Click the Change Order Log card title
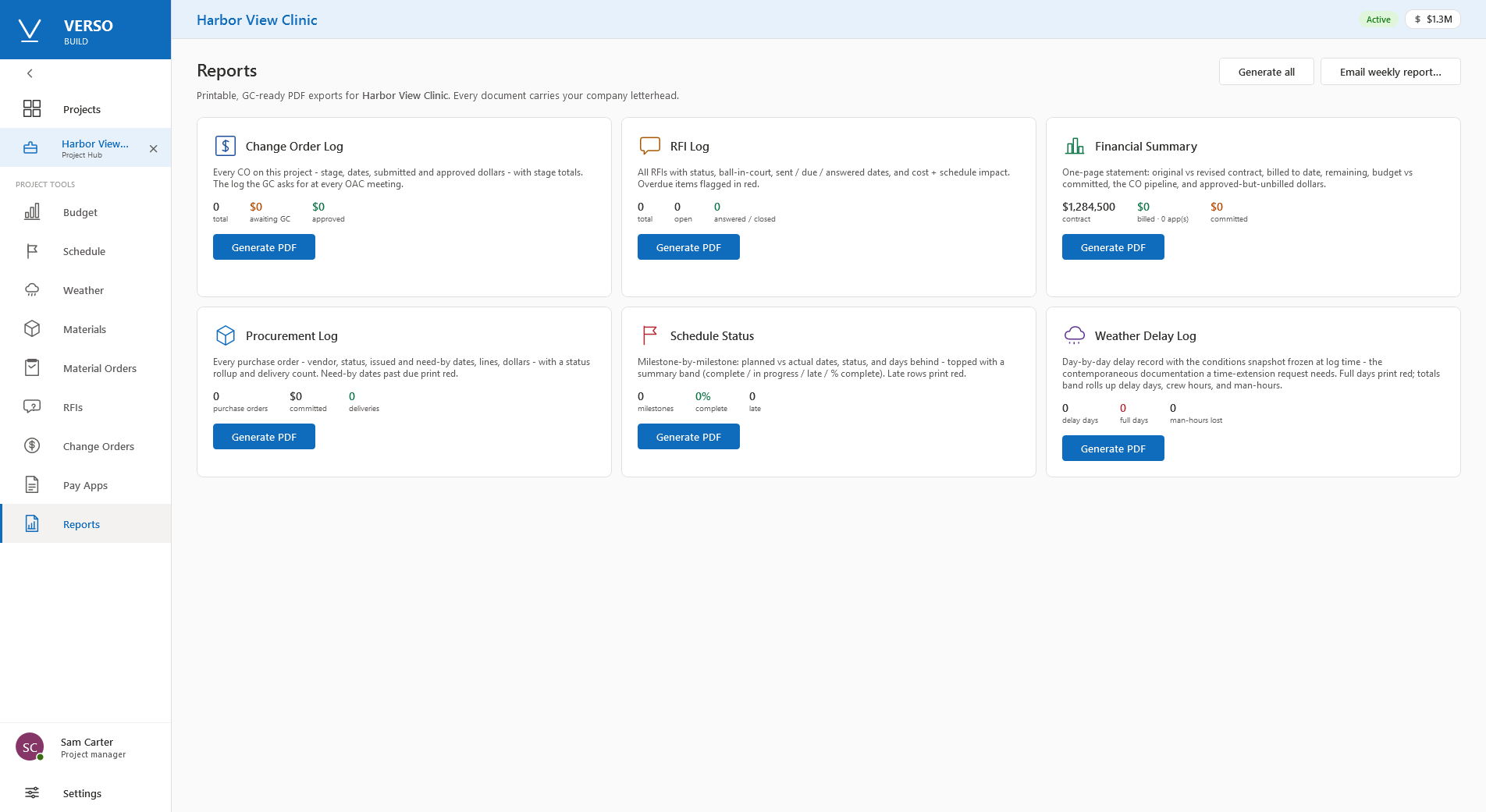The image size is (1486, 812). [294, 146]
